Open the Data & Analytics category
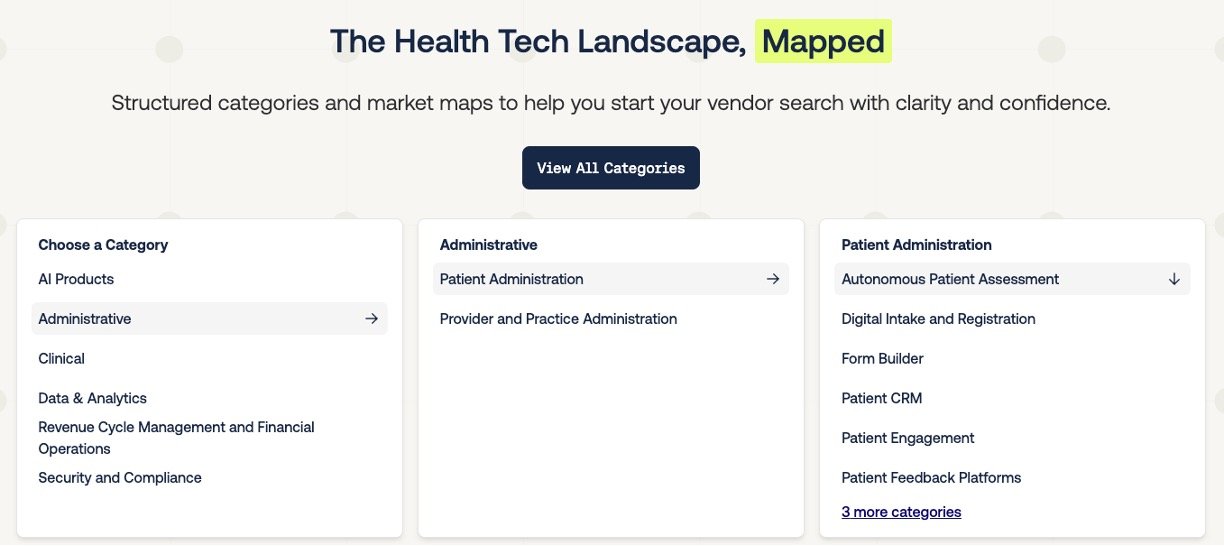 [x=92, y=398]
